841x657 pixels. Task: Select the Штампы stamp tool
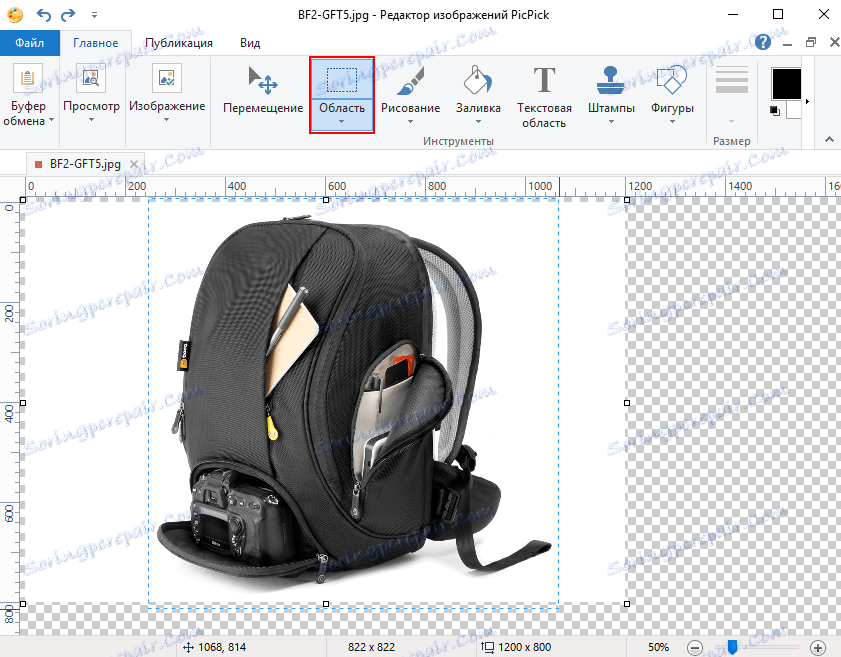[611, 88]
